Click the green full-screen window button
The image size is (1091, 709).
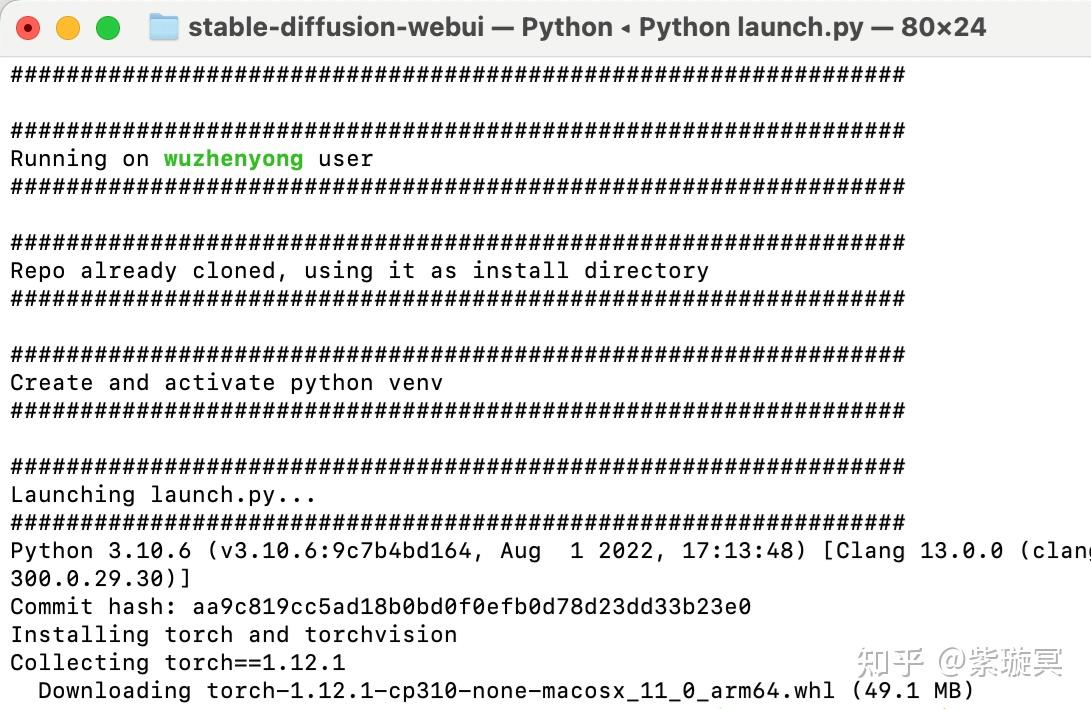click(108, 29)
